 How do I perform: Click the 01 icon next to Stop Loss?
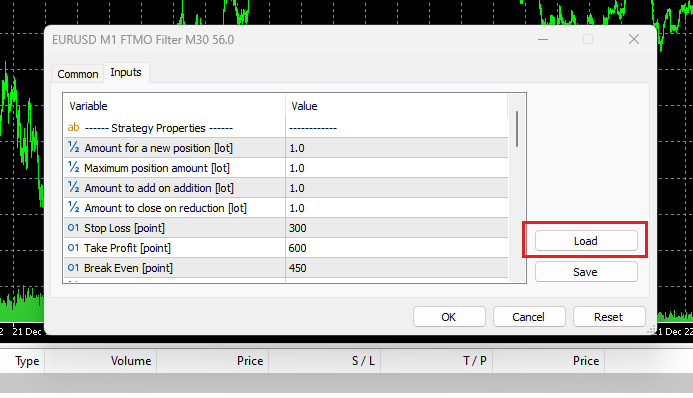[73, 228]
